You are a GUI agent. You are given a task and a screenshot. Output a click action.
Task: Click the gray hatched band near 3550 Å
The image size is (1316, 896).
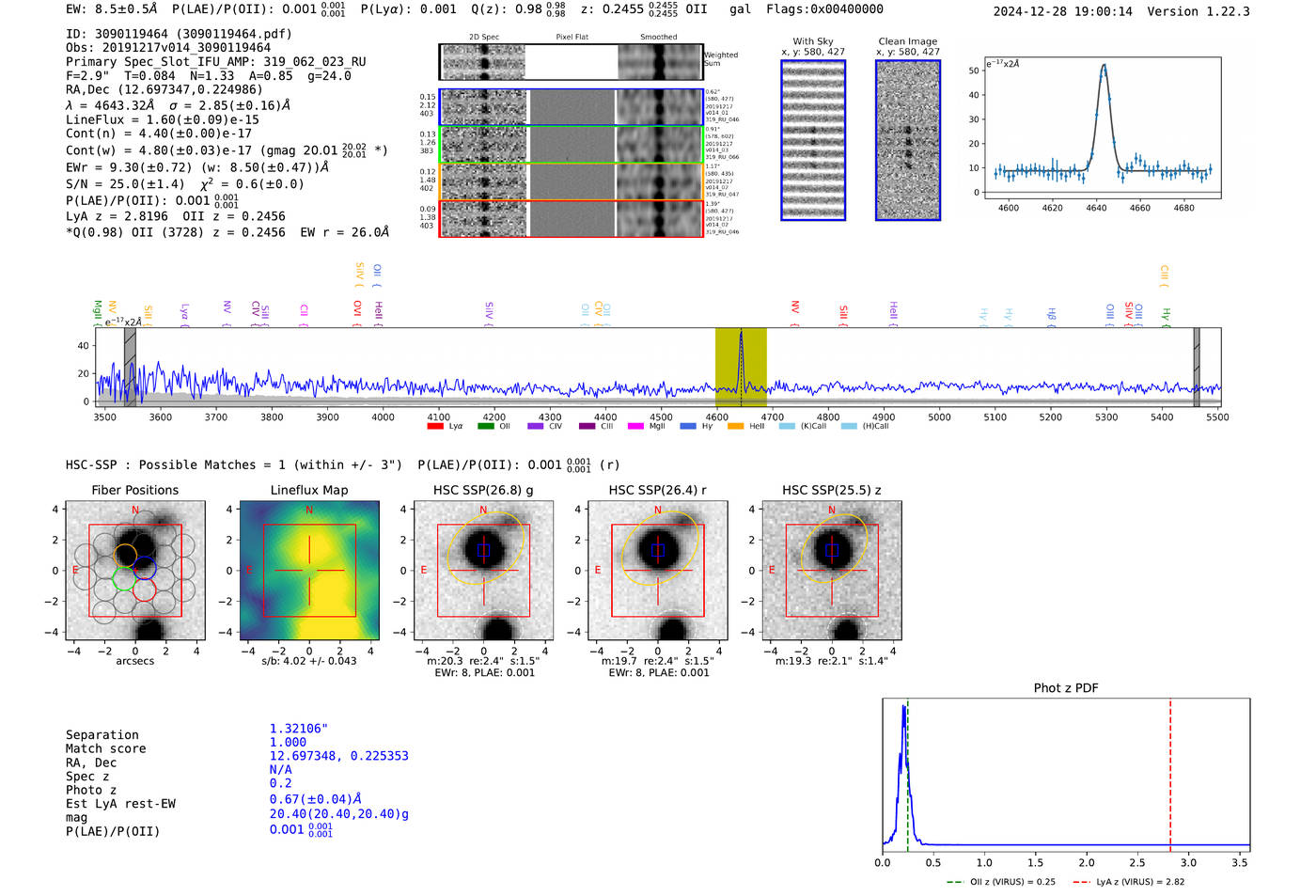(x=130, y=368)
